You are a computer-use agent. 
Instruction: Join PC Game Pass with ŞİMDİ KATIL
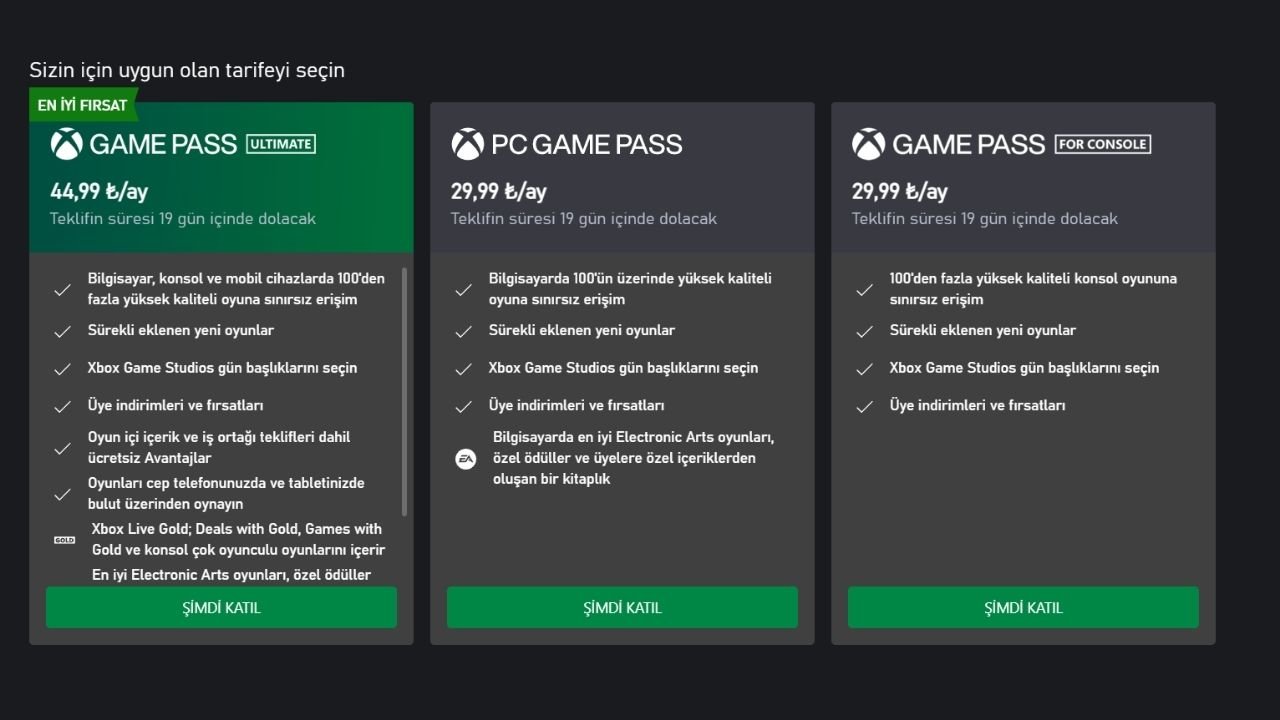(x=622, y=607)
